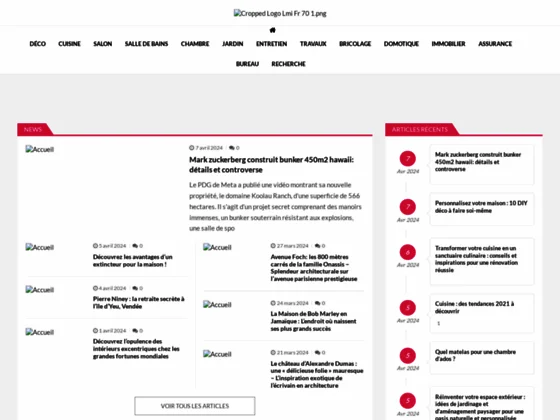Open the BRICOLAGE category
This screenshot has width=560, height=420.
[x=355, y=44]
